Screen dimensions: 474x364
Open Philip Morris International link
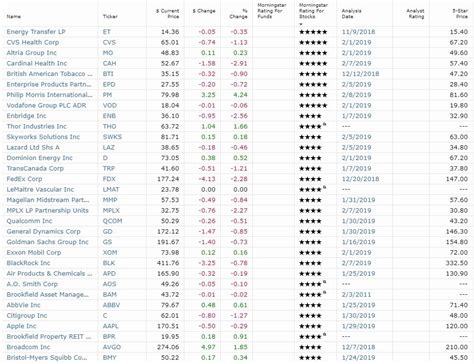pos(49,95)
